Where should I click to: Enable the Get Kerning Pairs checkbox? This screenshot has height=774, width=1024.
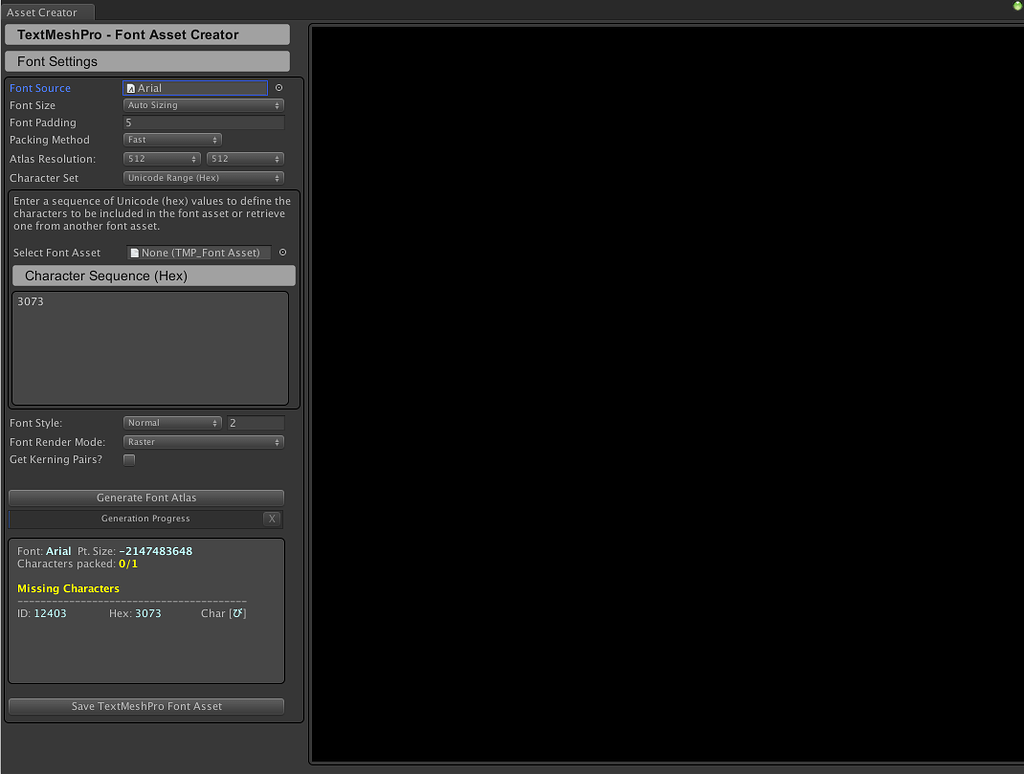128,459
